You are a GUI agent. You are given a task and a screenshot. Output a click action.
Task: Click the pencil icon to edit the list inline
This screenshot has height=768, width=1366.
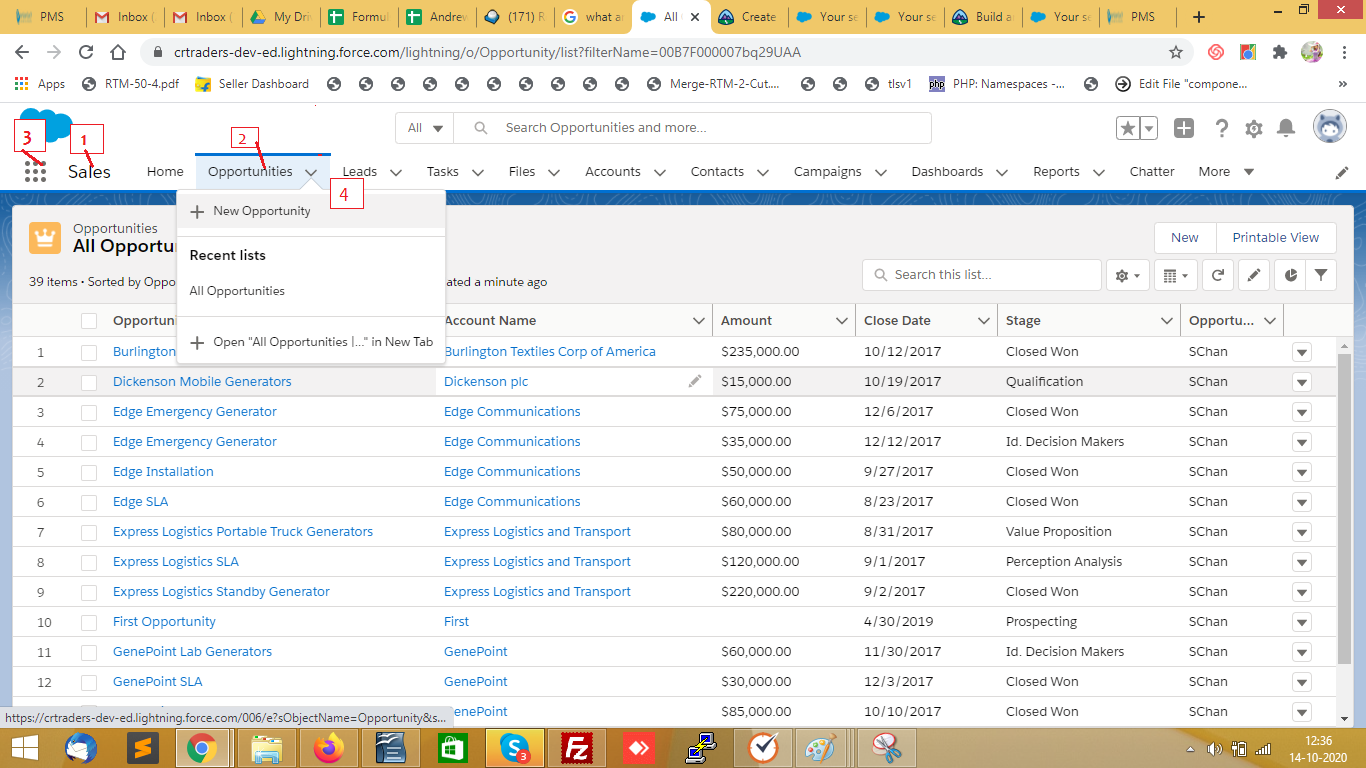click(1253, 274)
